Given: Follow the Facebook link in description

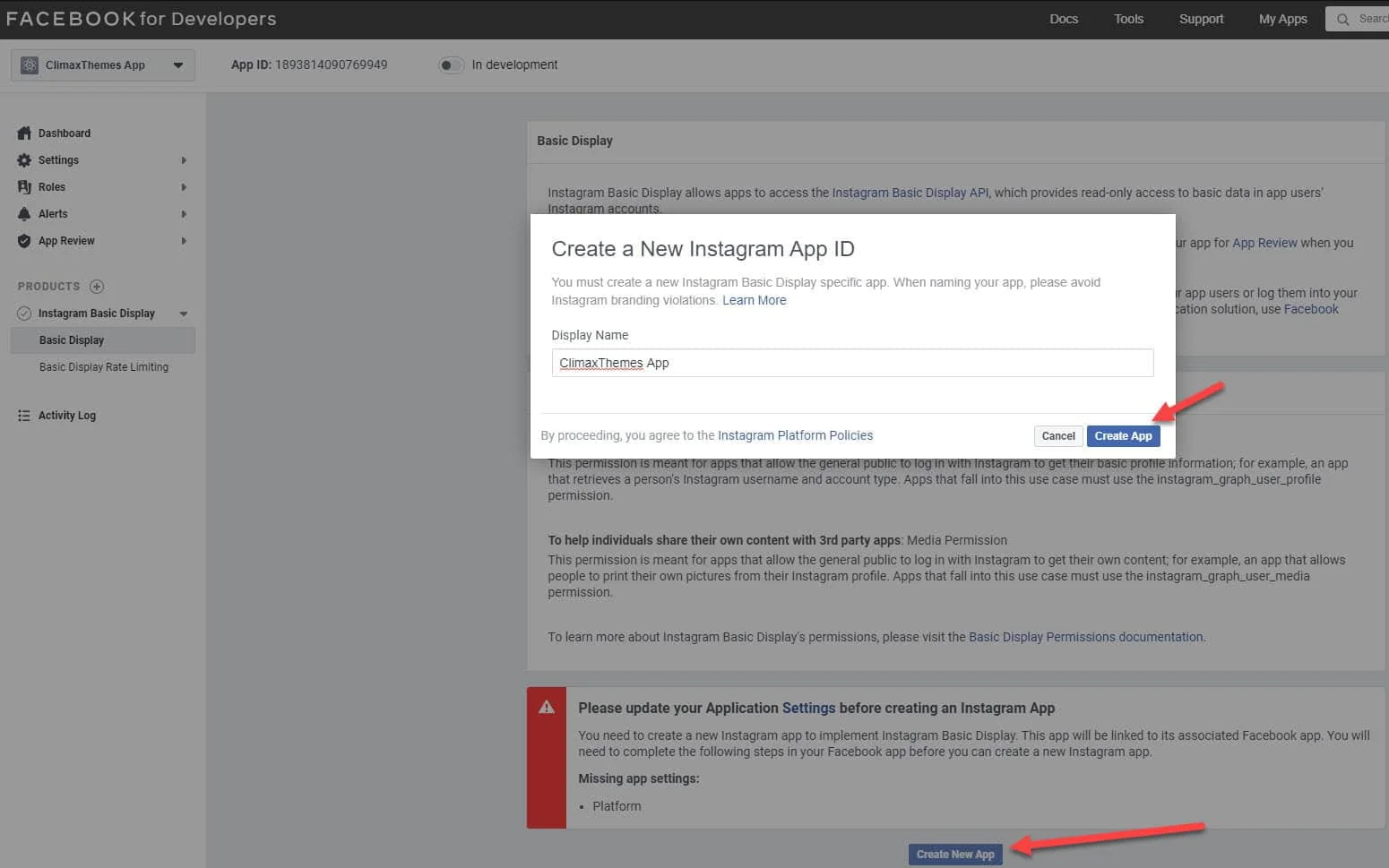Looking at the screenshot, I should [x=1311, y=309].
